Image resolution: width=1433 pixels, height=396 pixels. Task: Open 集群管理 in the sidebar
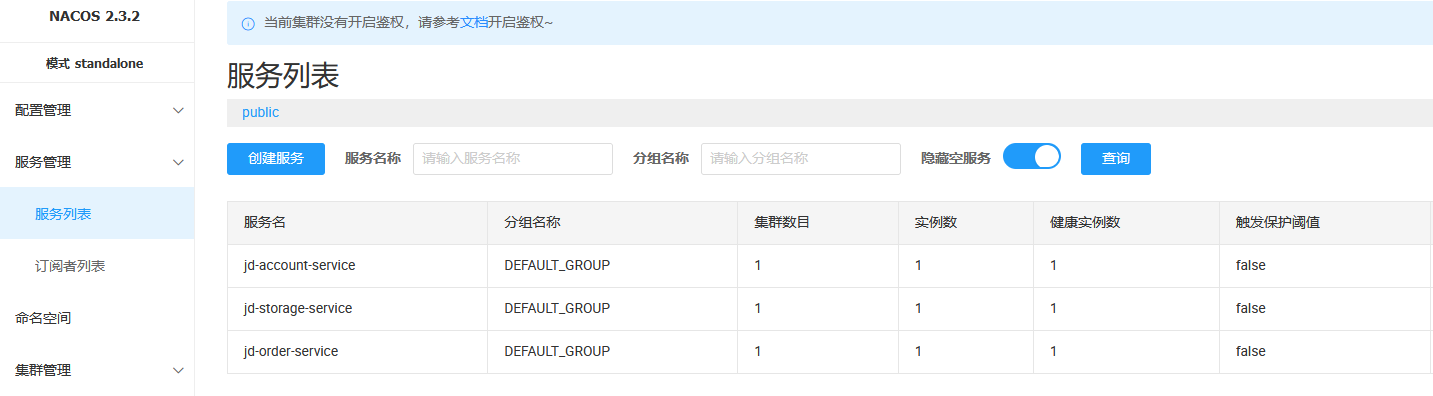[43, 370]
